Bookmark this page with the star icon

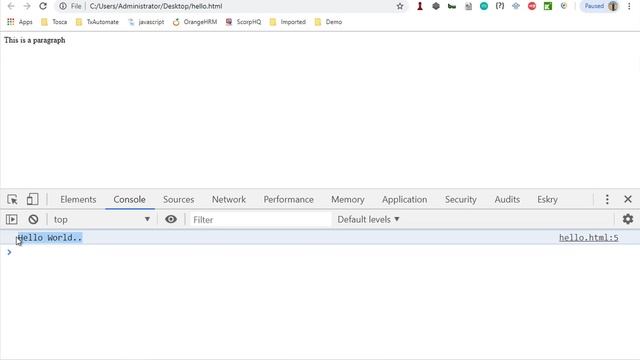click(400, 6)
